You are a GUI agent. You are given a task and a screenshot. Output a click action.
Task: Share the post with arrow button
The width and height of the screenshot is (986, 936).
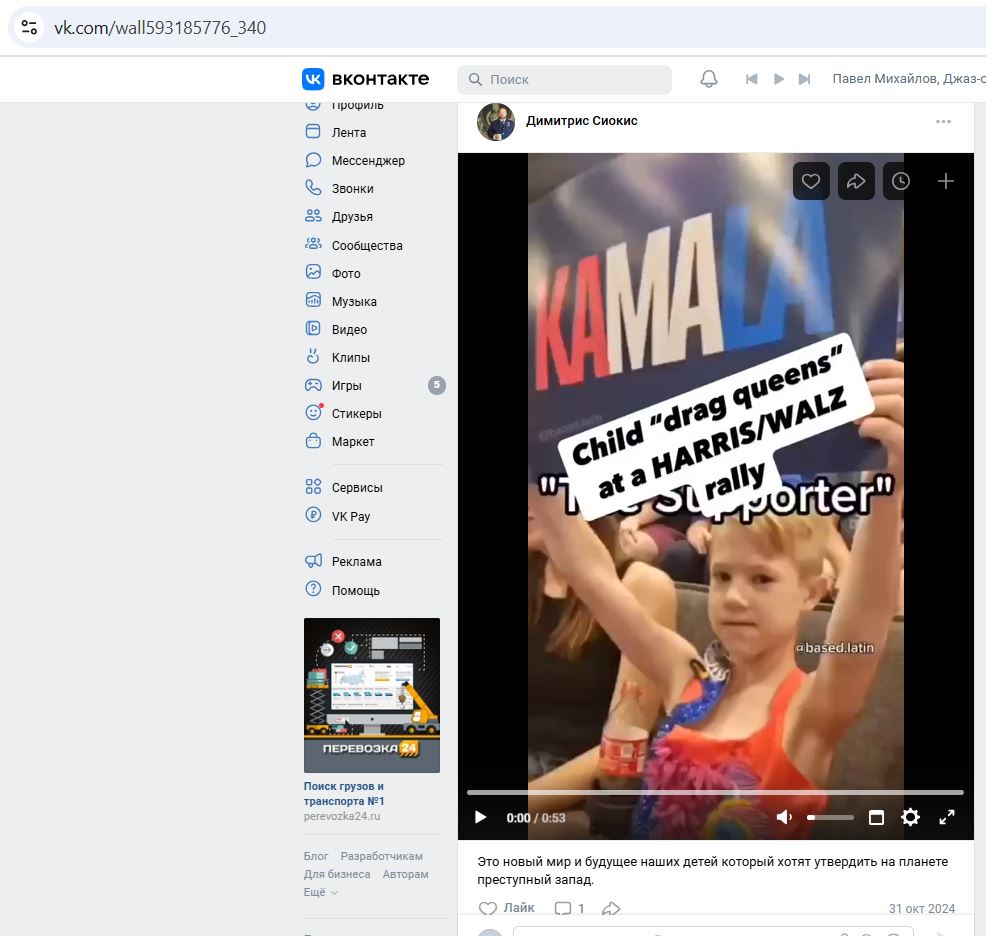pos(611,908)
